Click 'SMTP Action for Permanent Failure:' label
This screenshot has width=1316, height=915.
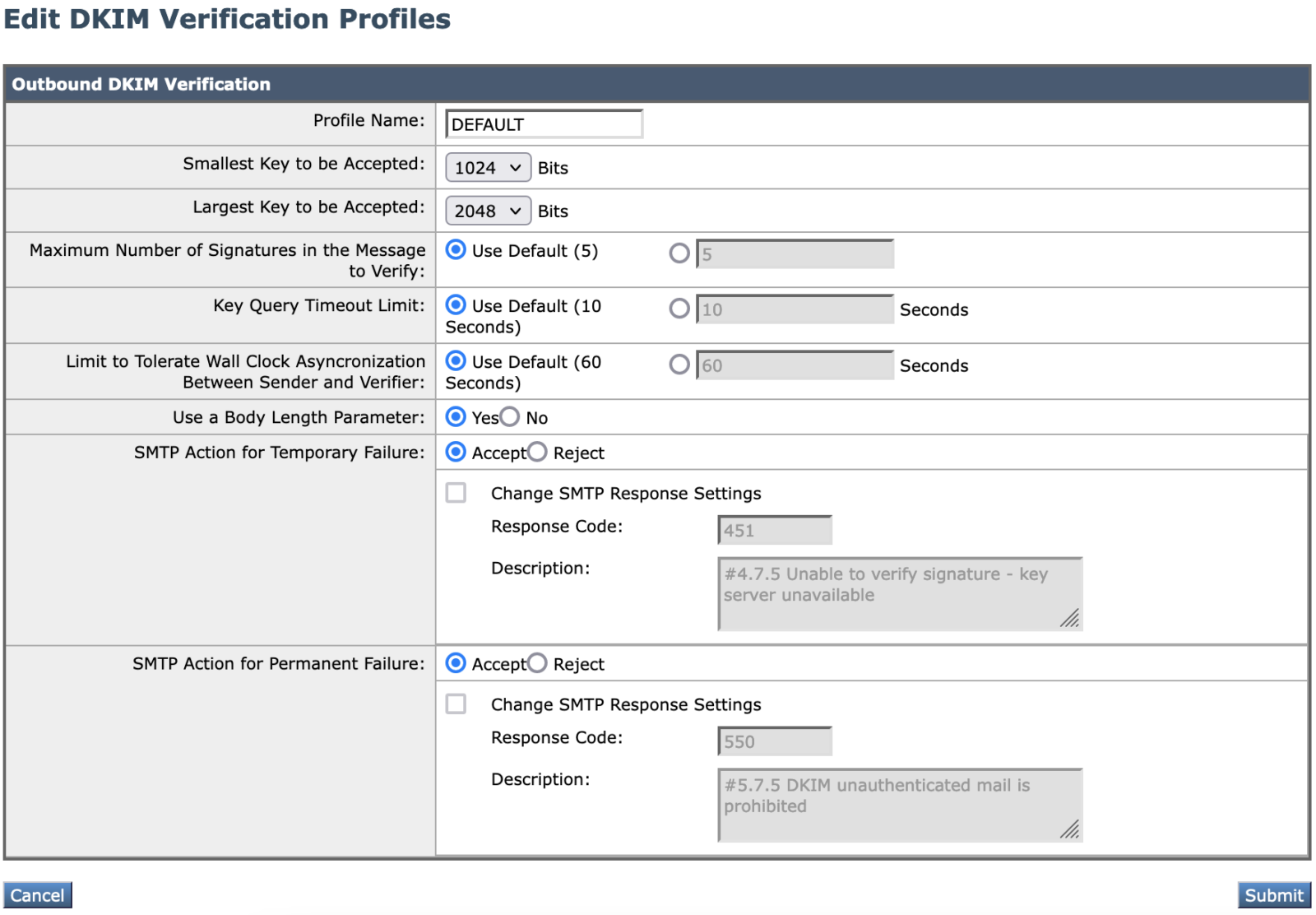279,664
